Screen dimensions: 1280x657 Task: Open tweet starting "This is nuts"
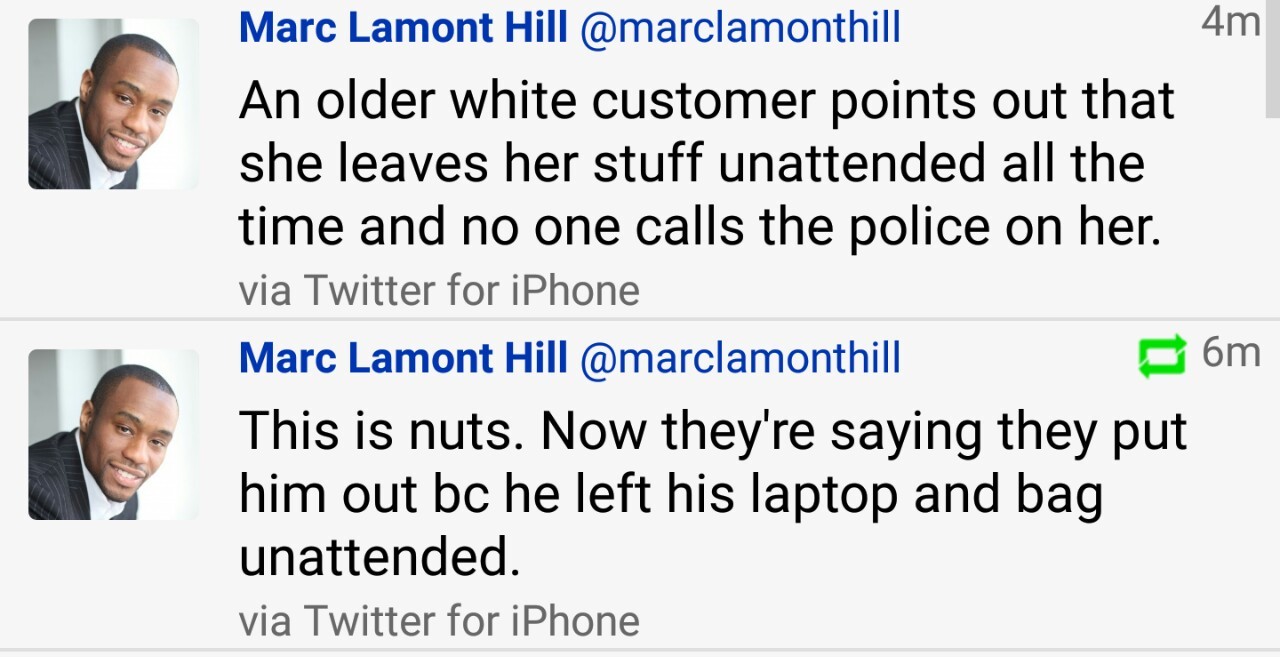(700, 495)
